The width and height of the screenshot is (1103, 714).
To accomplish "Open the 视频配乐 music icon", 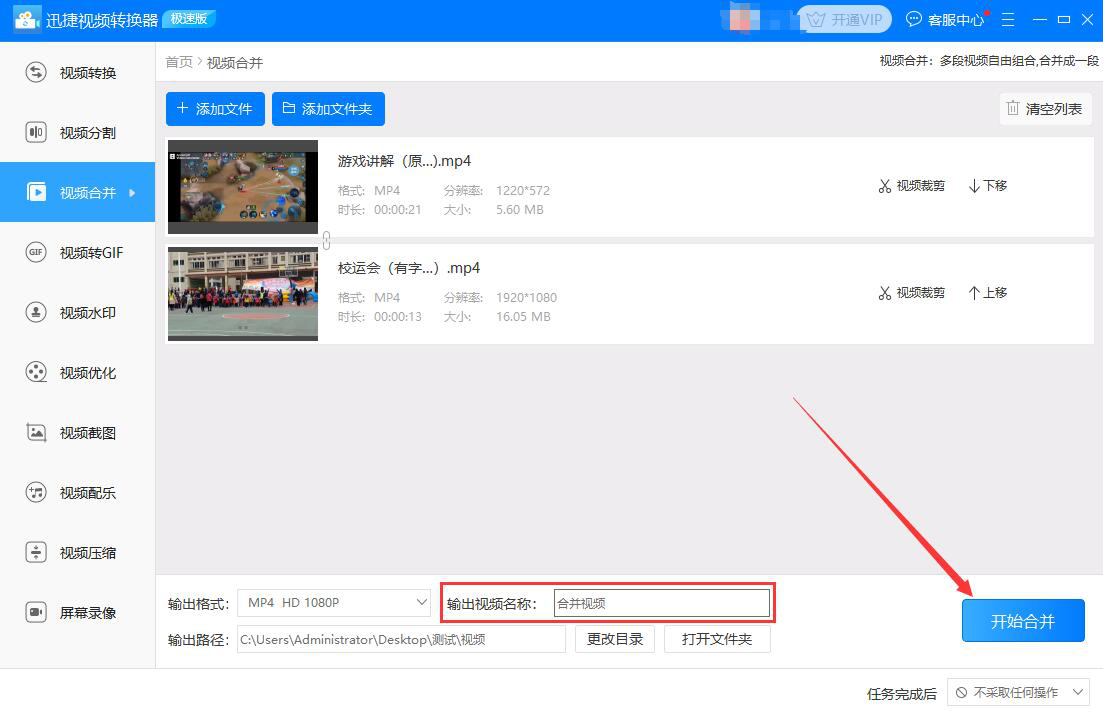I will point(36,492).
